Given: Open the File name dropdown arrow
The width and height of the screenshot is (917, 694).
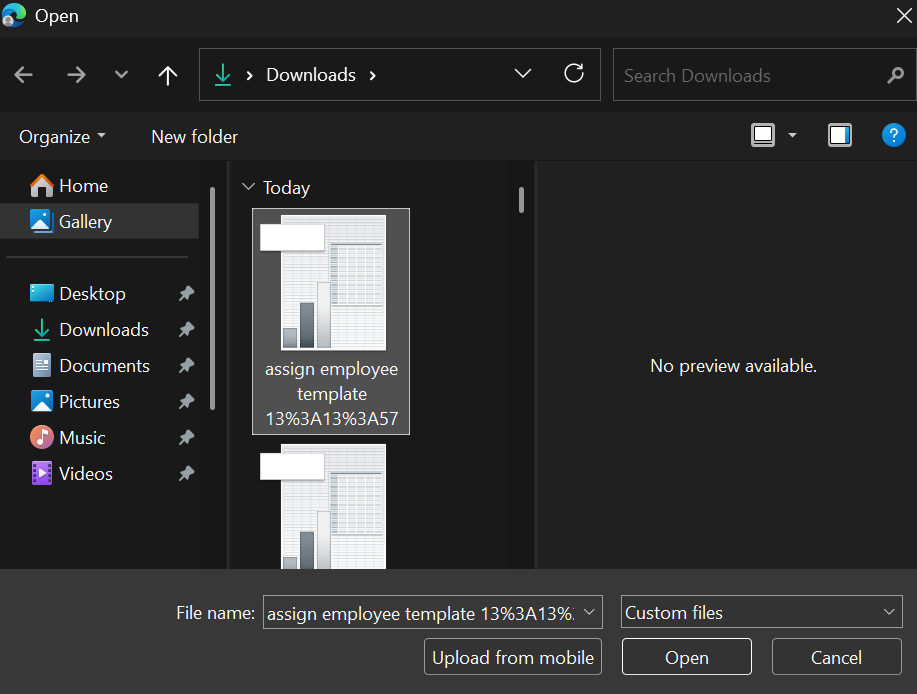Looking at the screenshot, I should click(590, 612).
